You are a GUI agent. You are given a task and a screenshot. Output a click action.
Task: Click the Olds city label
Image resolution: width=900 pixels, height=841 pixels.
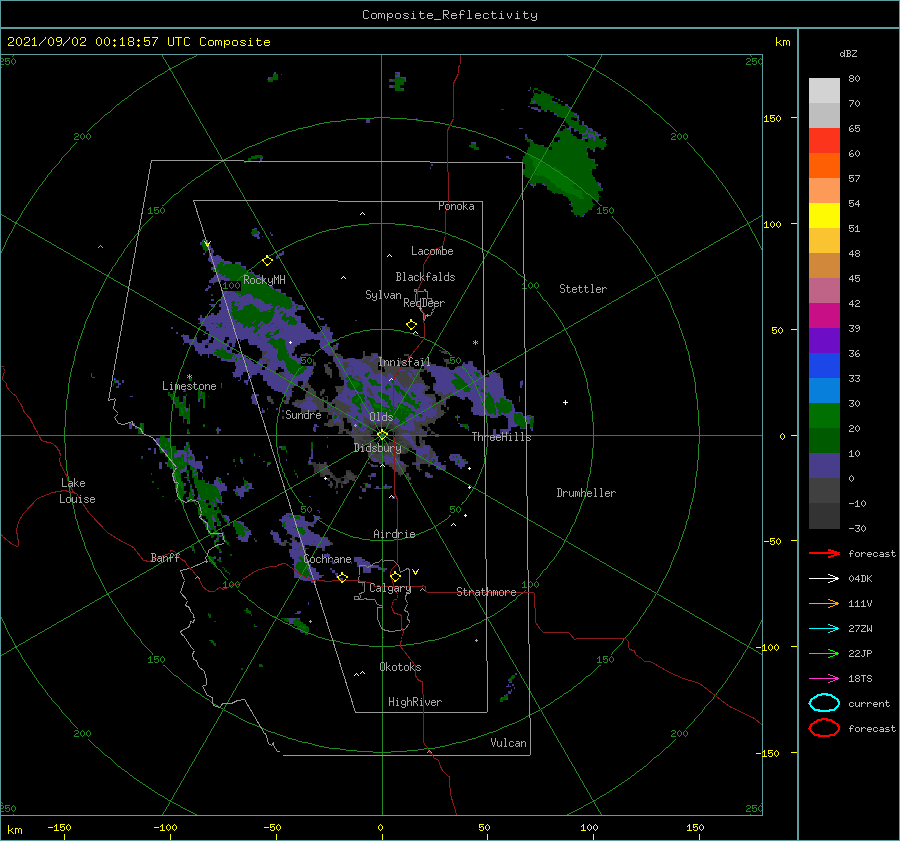[381, 417]
